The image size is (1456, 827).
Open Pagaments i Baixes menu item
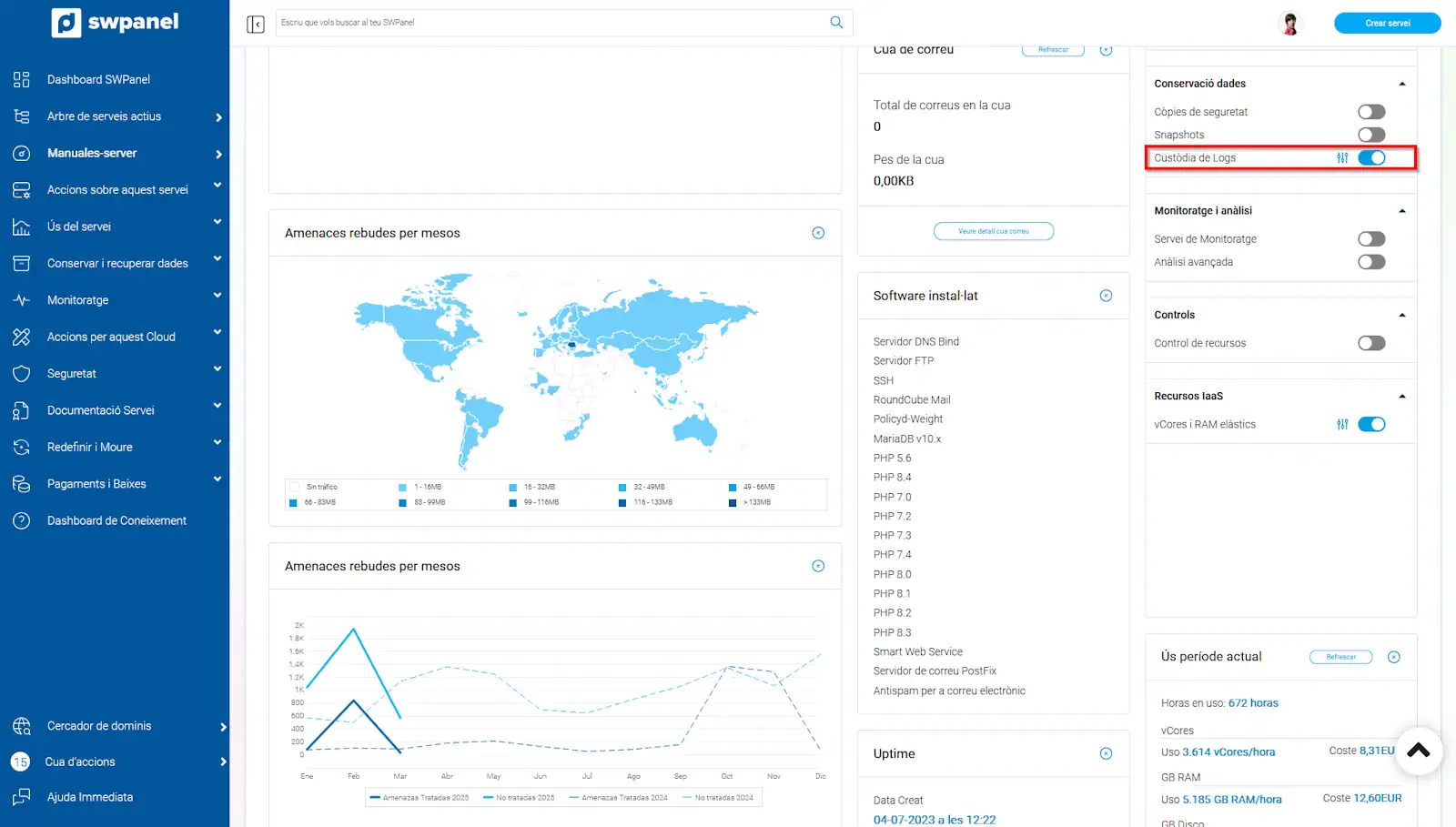click(96, 484)
